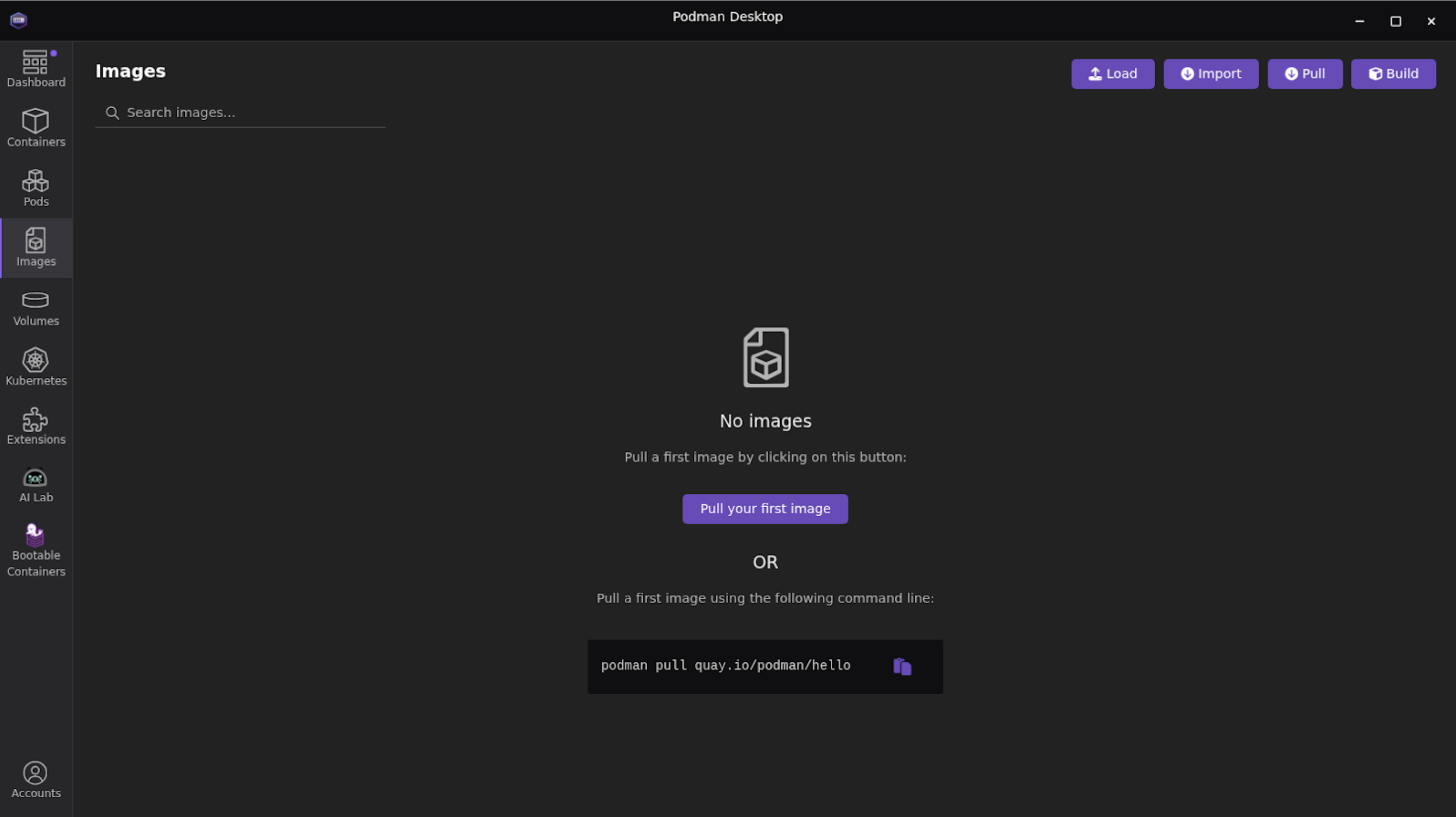The width and height of the screenshot is (1456, 817).
Task: Click the Podman Desktop logo icon
Action: pos(19,20)
